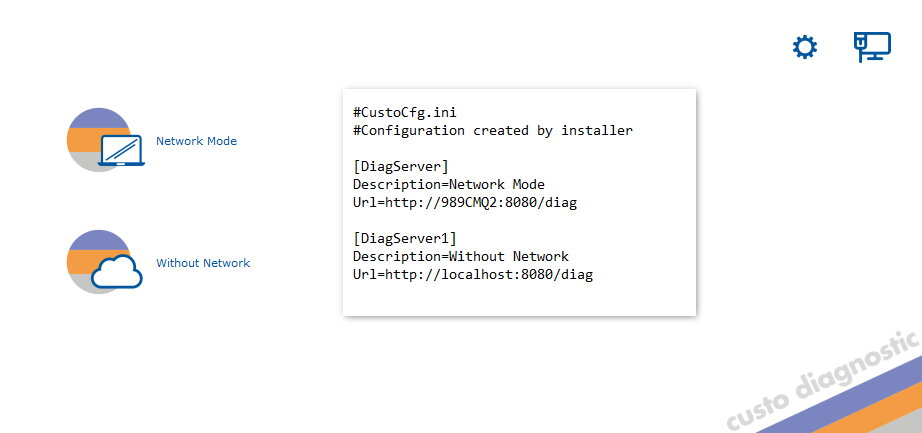This screenshot has height=433, width=922.
Task: Open the settings gear icon
Action: [x=805, y=47]
